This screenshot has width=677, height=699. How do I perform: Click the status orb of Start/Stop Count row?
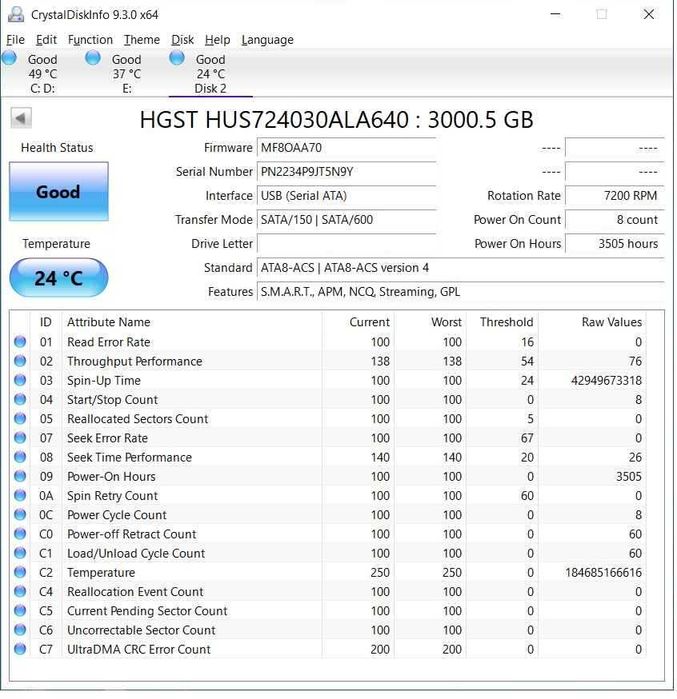[20, 399]
